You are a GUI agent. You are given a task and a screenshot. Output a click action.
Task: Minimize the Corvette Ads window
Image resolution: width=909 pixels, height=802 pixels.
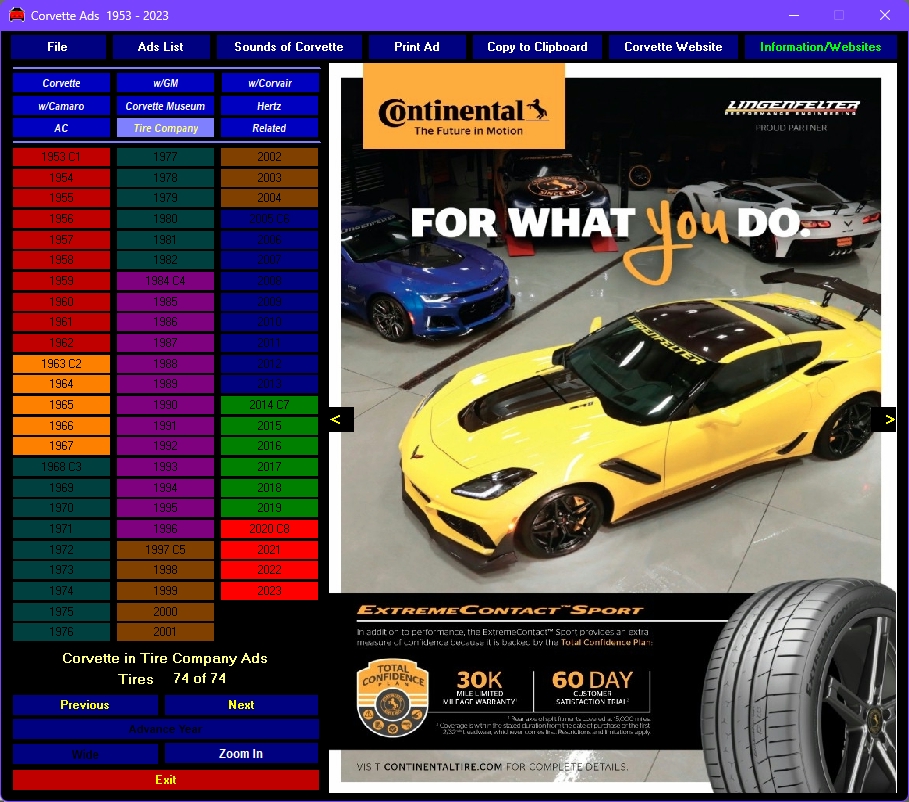pyautogui.click(x=794, y=15)
